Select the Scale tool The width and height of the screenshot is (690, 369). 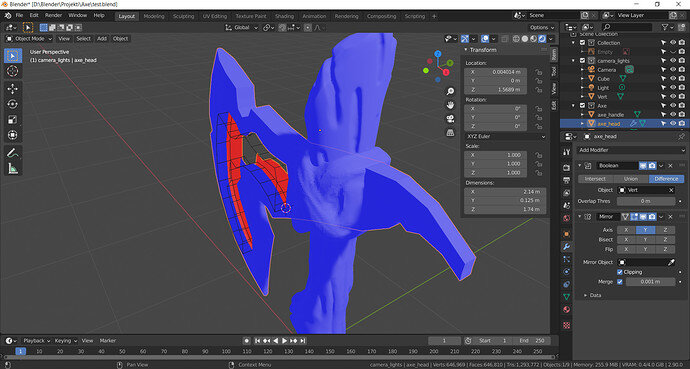coord(12,120)
